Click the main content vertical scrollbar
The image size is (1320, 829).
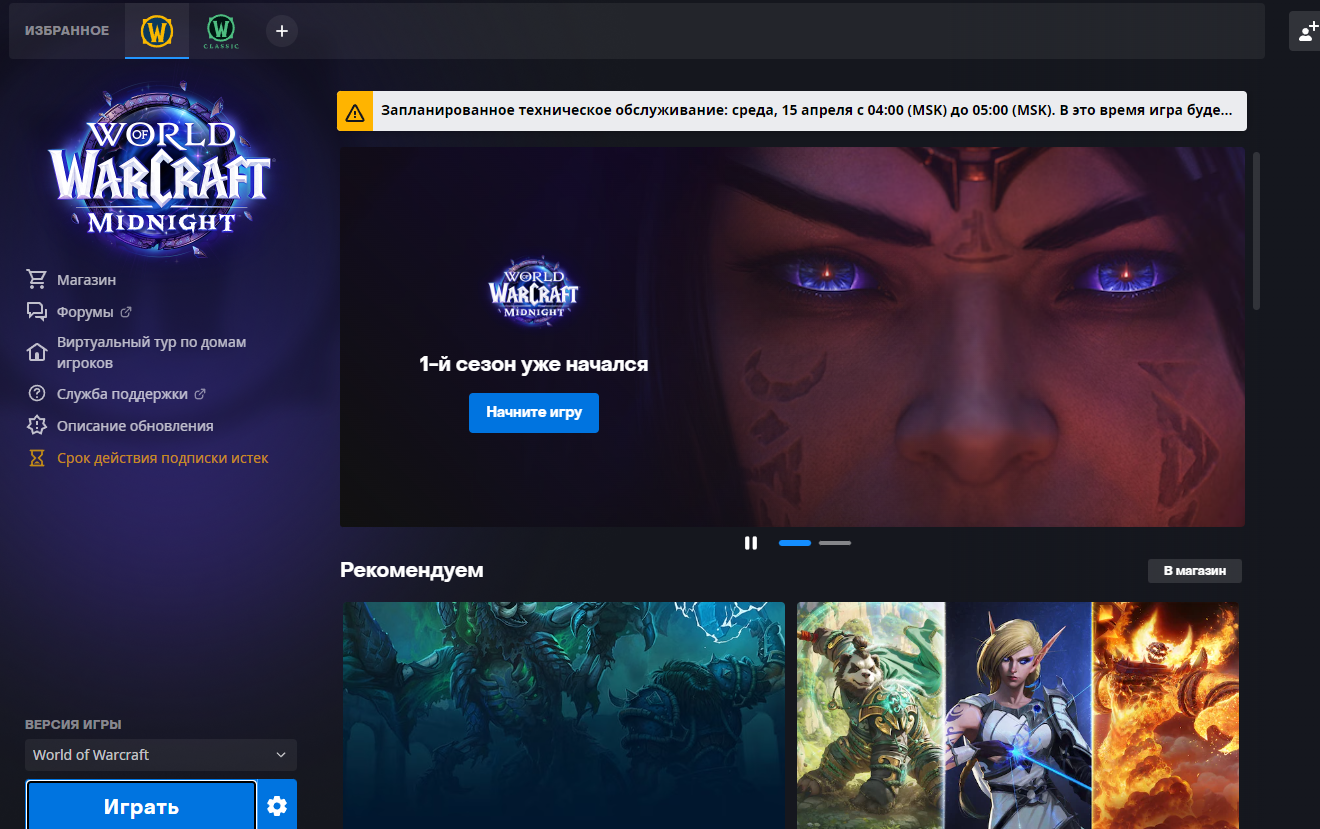tap(1256, 231)
